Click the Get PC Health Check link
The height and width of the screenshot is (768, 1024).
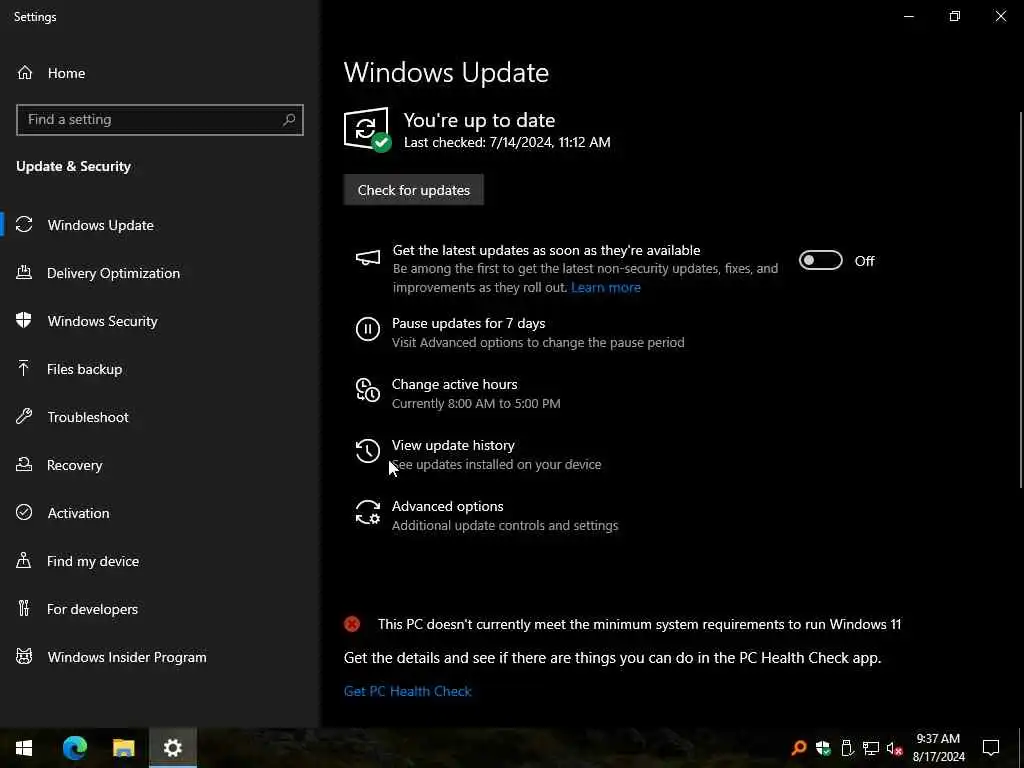pyautogui.click(x=408, y=691)
